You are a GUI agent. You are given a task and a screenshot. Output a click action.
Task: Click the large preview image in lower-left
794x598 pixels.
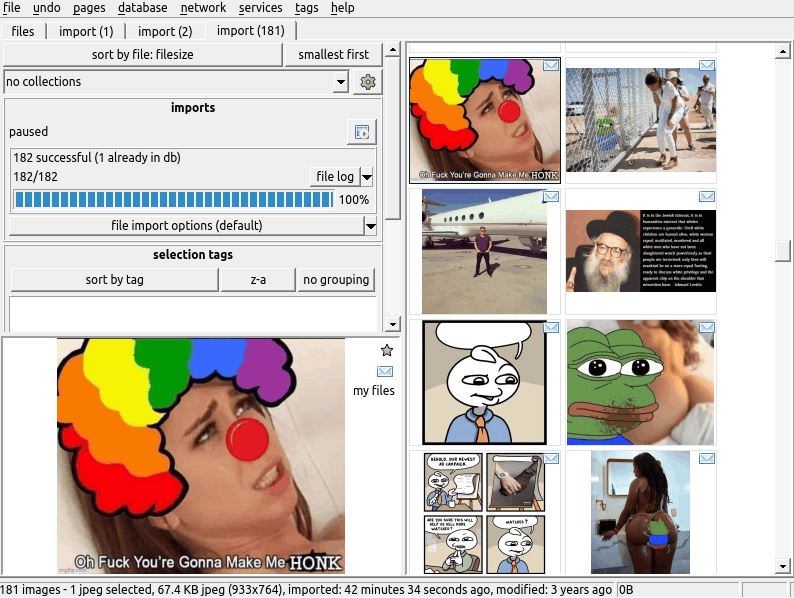pos(201,456)
